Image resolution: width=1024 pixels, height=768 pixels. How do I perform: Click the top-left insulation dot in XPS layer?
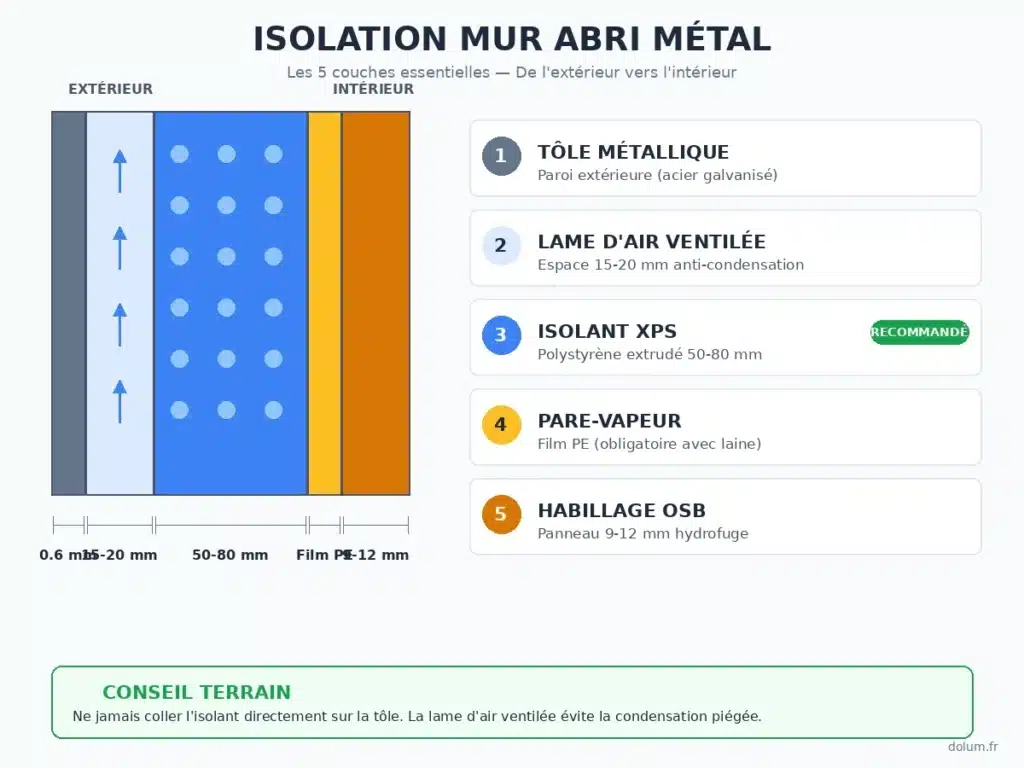point(180,154)
